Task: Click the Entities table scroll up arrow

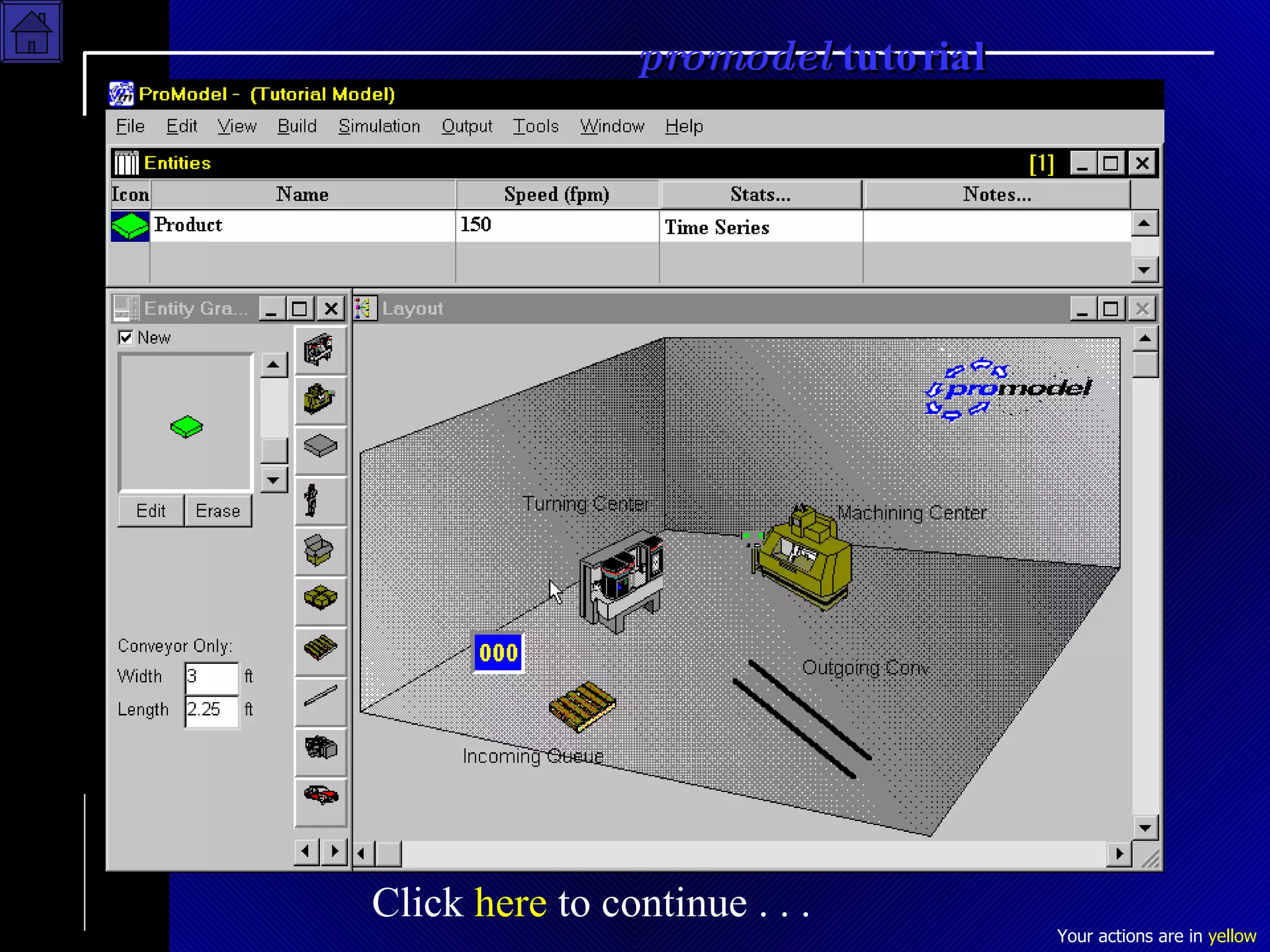Action: coord(1144,224)
